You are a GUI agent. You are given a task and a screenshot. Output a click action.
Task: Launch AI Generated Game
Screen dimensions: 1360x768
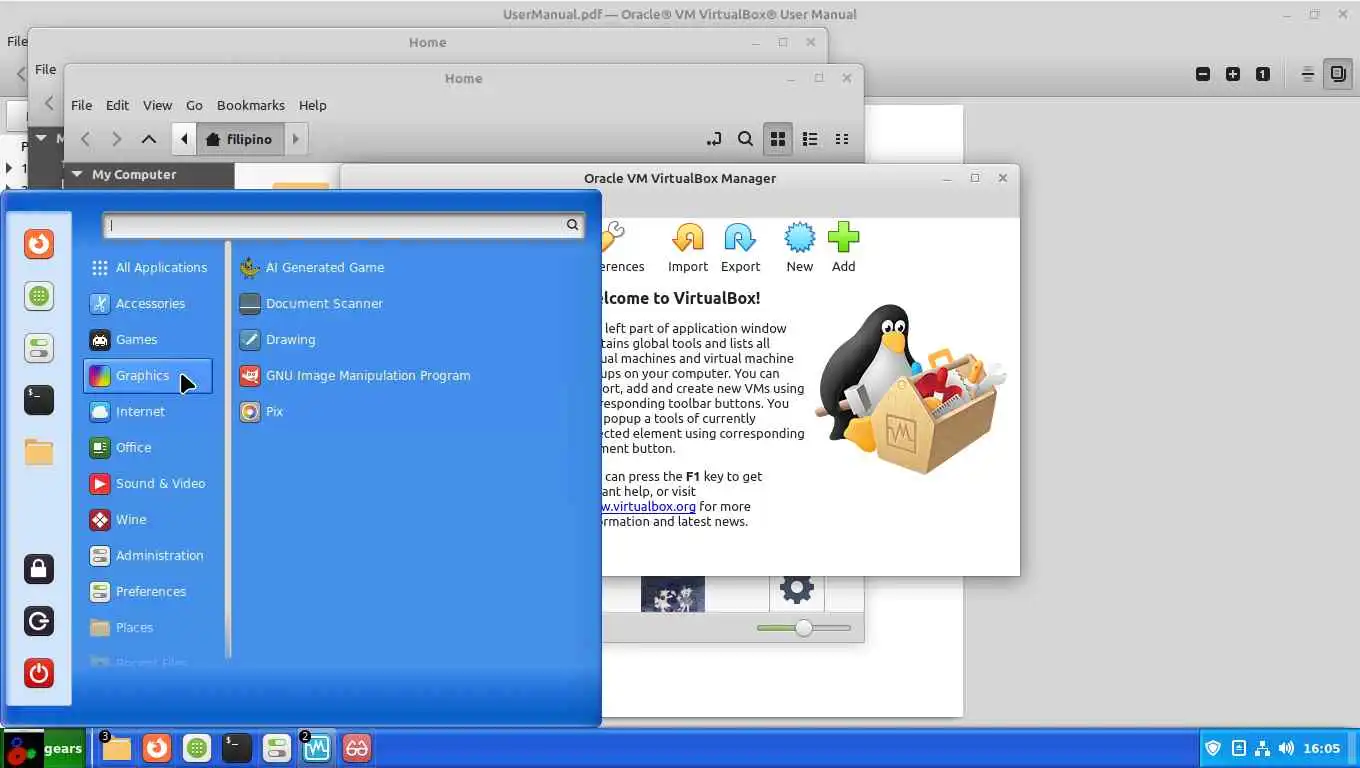point(312,267)
